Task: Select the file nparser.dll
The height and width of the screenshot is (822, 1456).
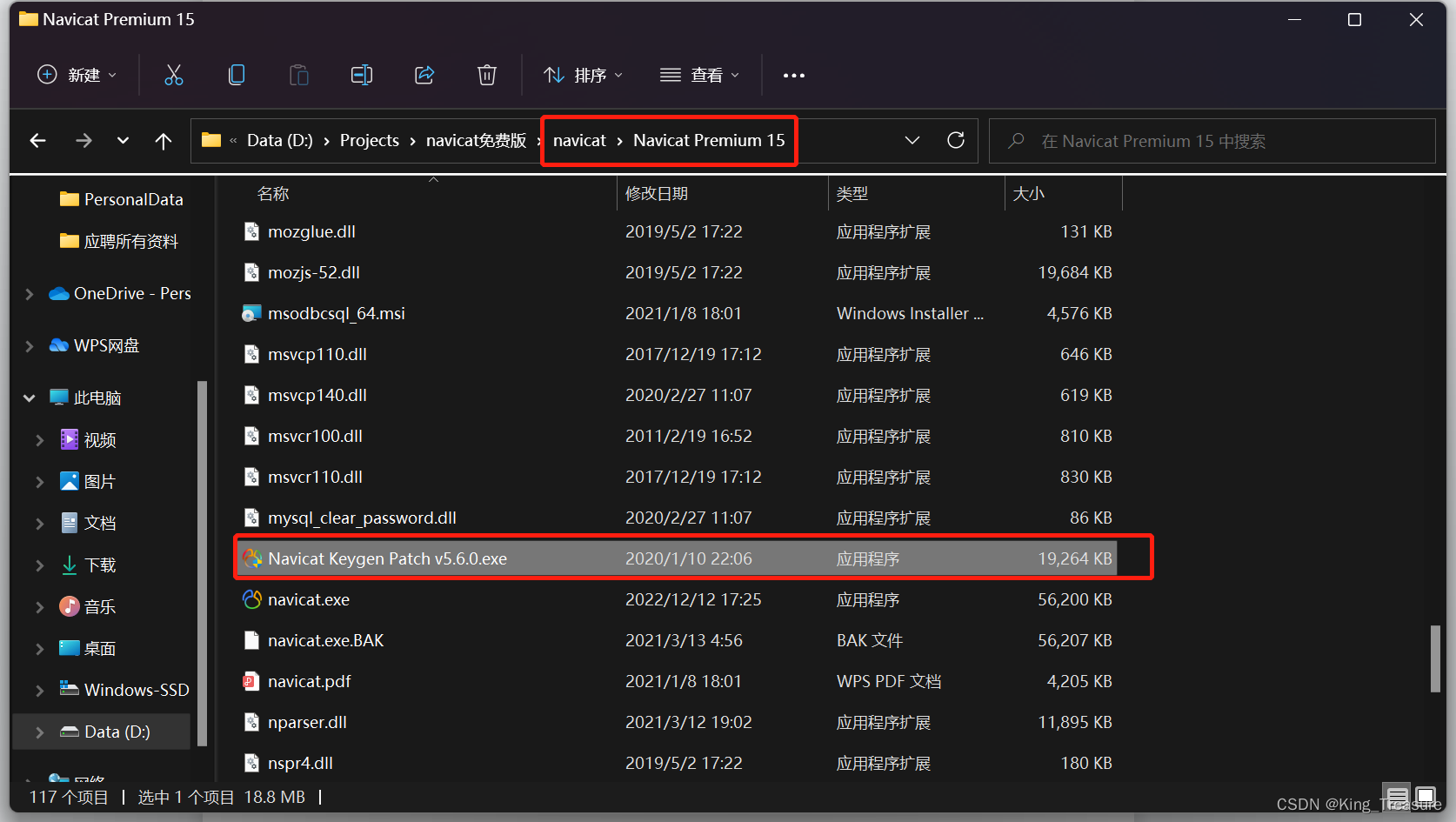Action: (x=307, y=722)
